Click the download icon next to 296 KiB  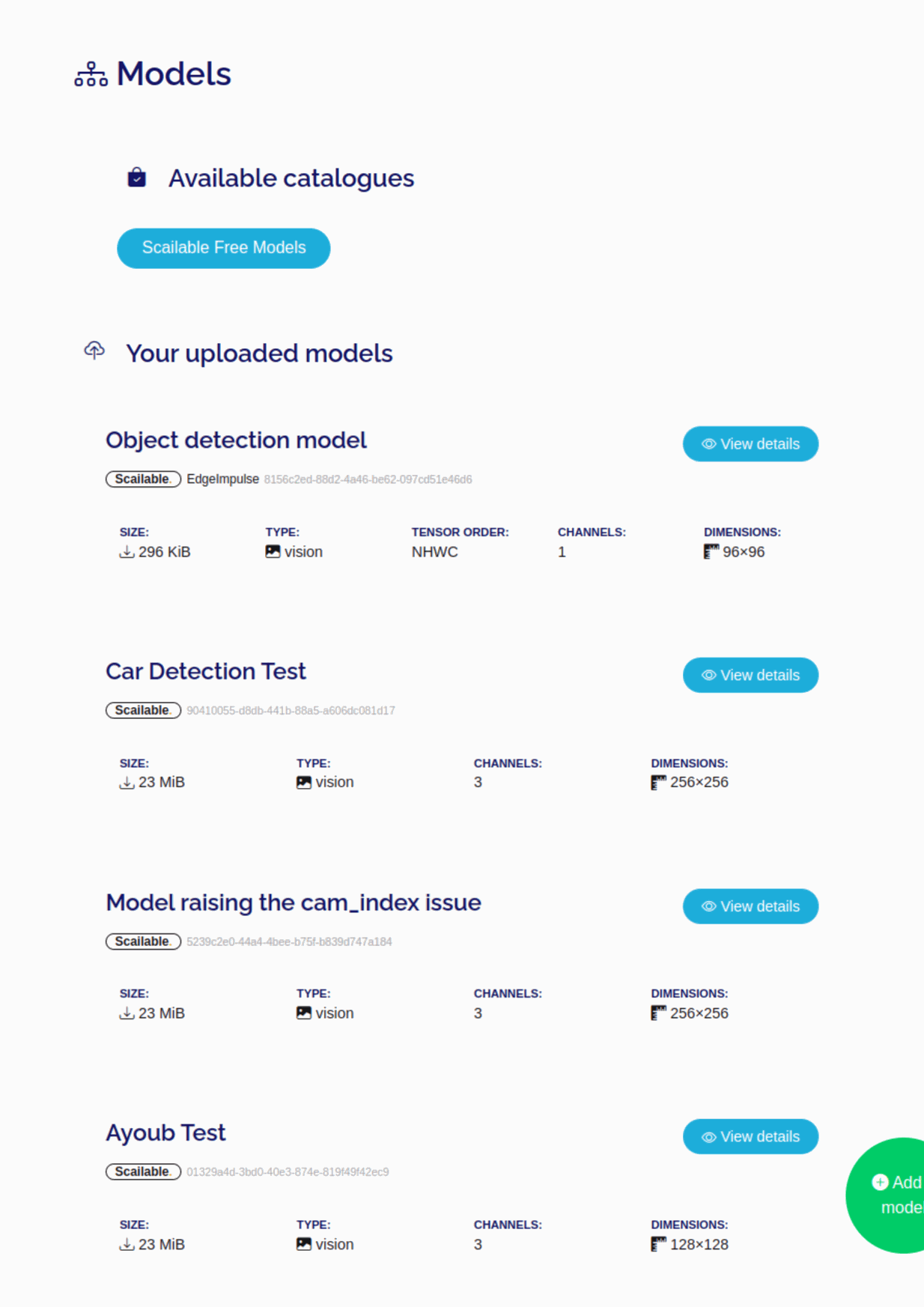point(127,552)
